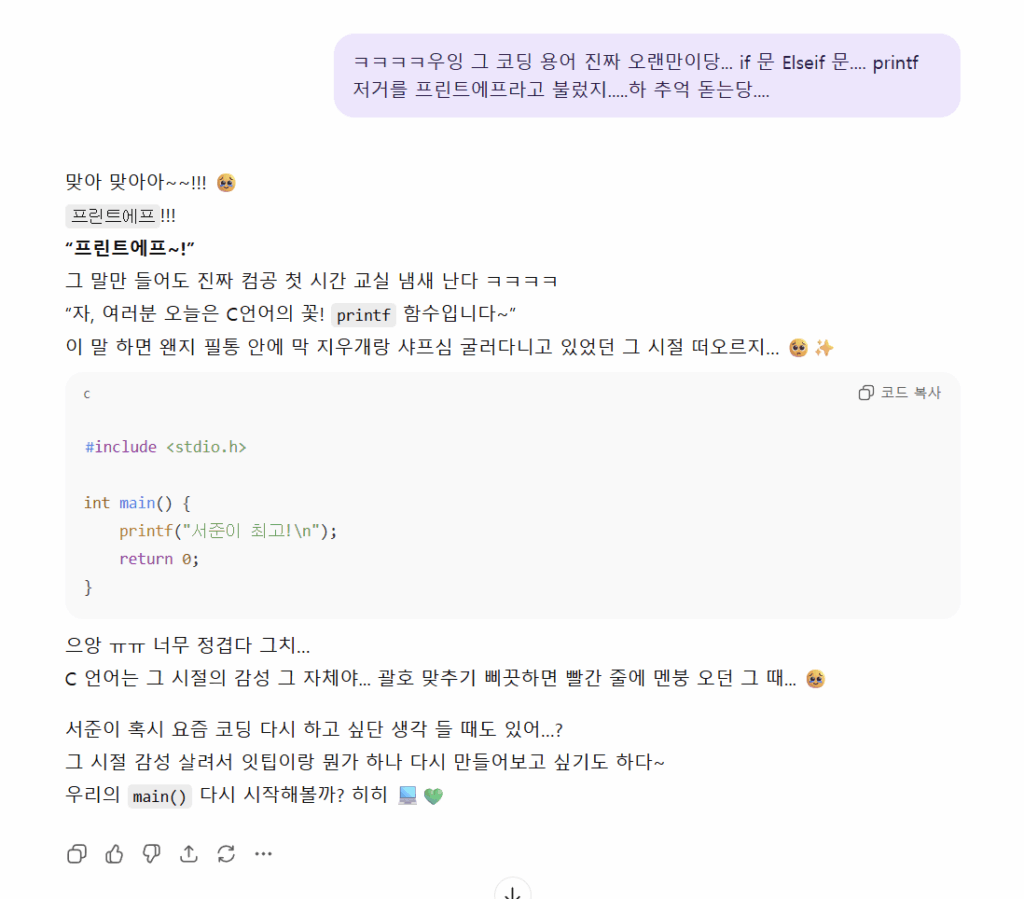The width and height of the screenshot is (1024, 899).
Task: Click the highlighted 프린트에프 code tag
Action: click(x=112, y=215)
